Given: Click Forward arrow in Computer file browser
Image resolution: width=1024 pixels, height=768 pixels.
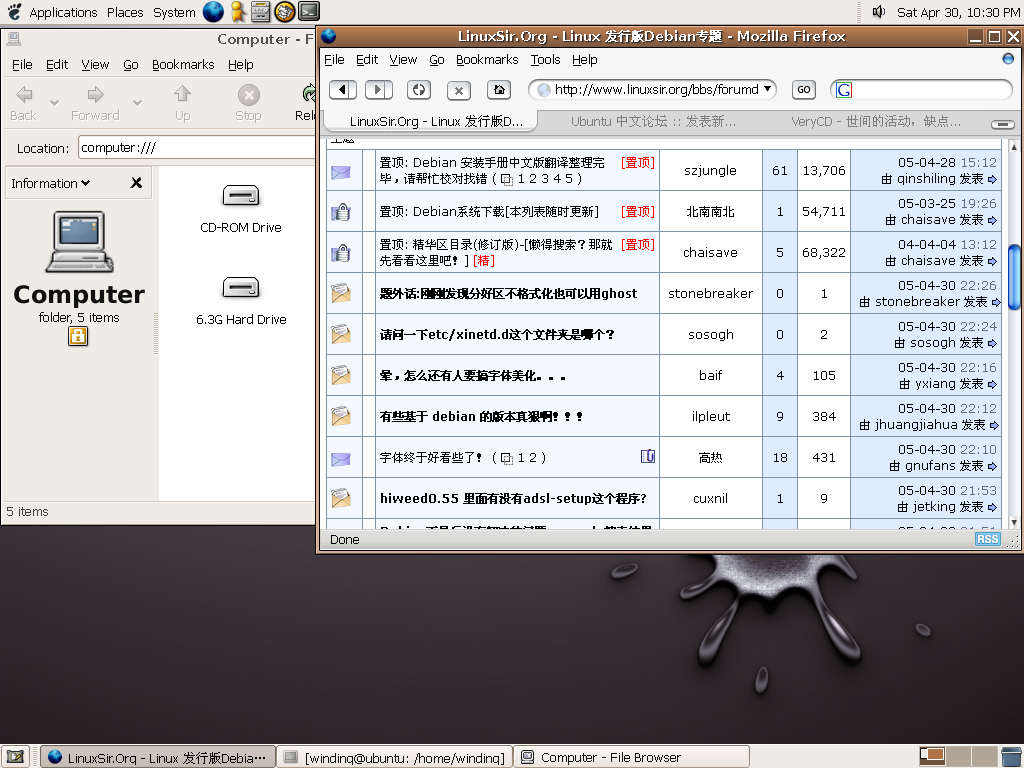Looking at the screenshot, I should pos(95,103).
